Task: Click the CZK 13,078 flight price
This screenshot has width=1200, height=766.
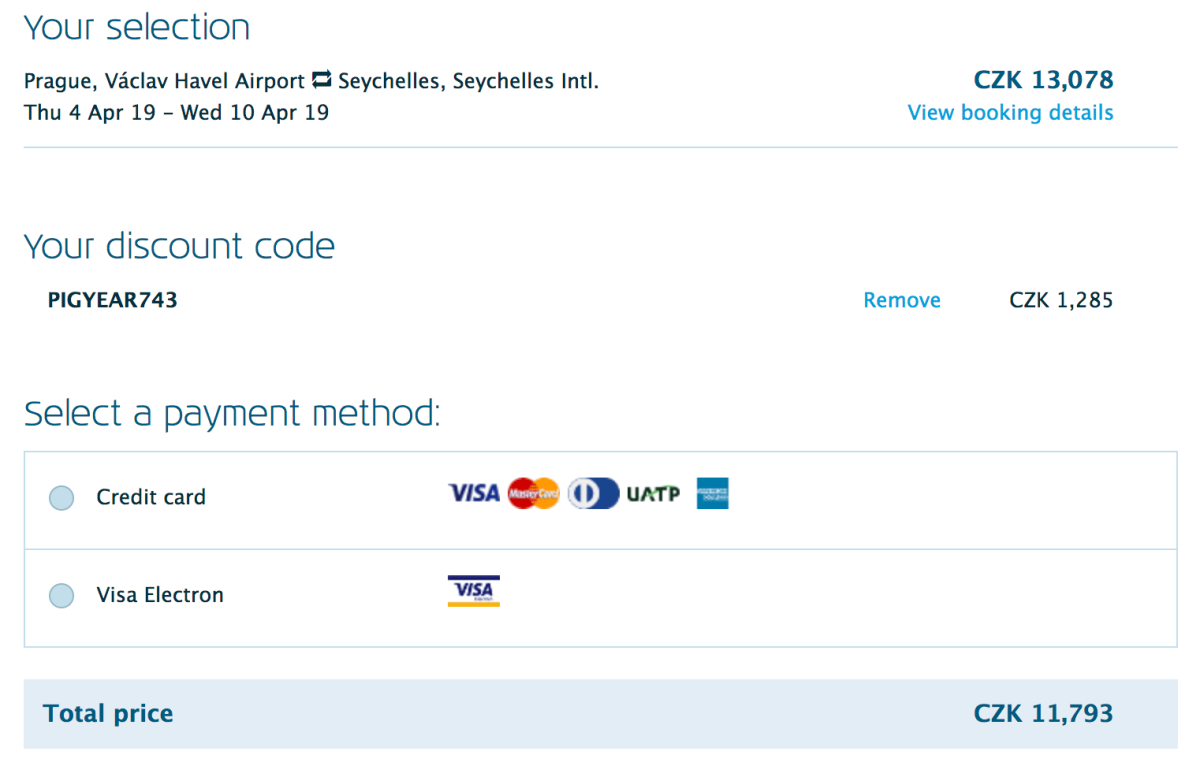Action: pyautogui.click(x=1043, y=80)
